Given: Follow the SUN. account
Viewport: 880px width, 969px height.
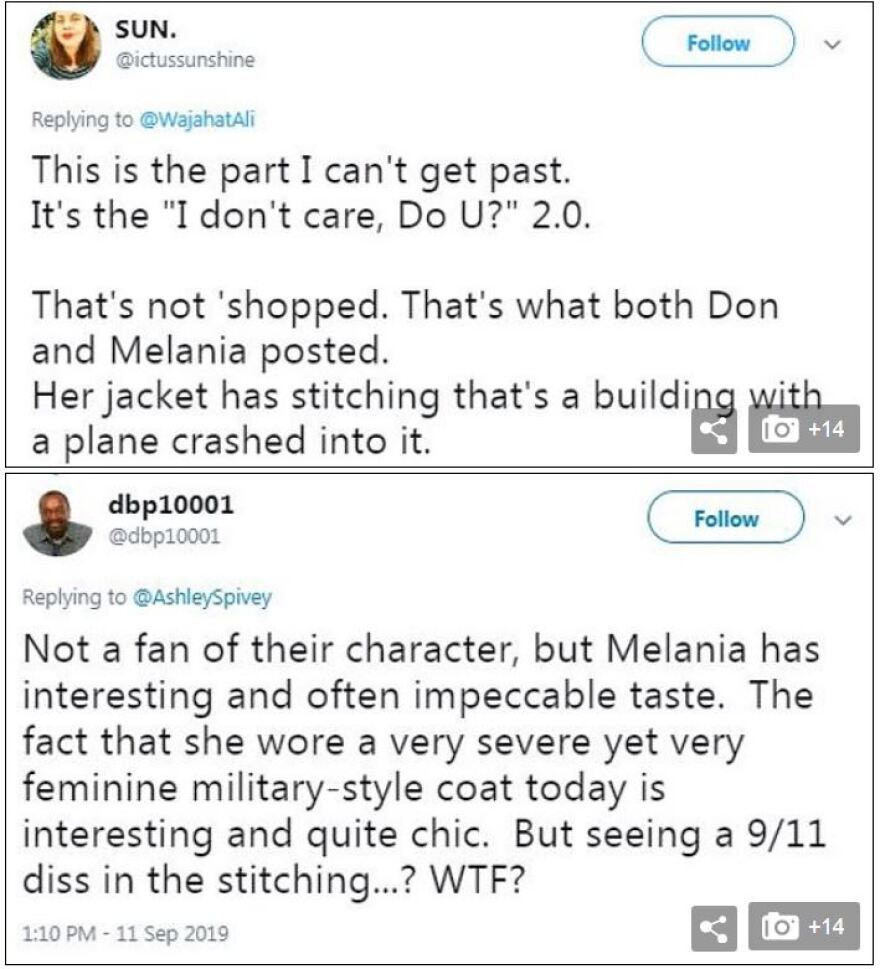Looking at the screenshot, I should pyautogui.click(x=717, y=43).
